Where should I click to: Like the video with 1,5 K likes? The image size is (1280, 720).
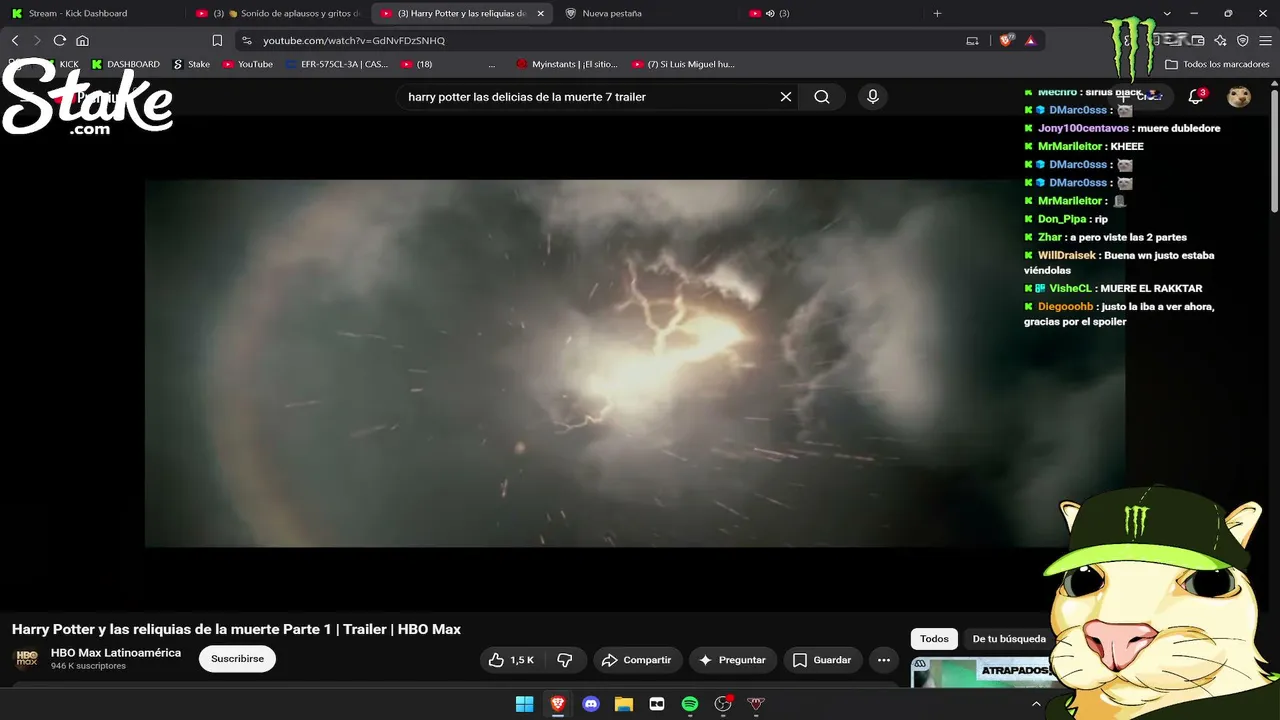pos(511,660)
